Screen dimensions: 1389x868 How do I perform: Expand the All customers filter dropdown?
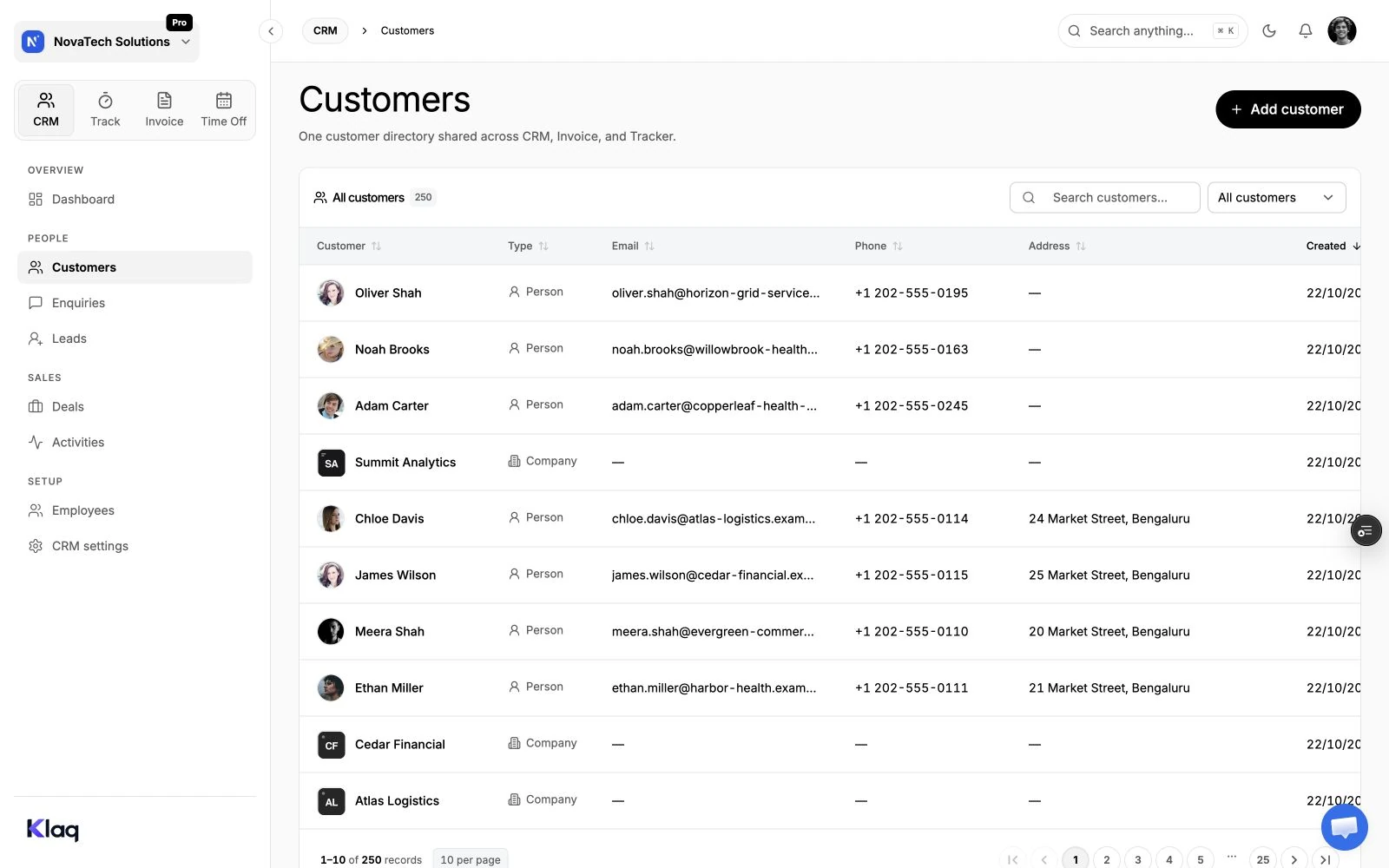(x=1277, y=198)
